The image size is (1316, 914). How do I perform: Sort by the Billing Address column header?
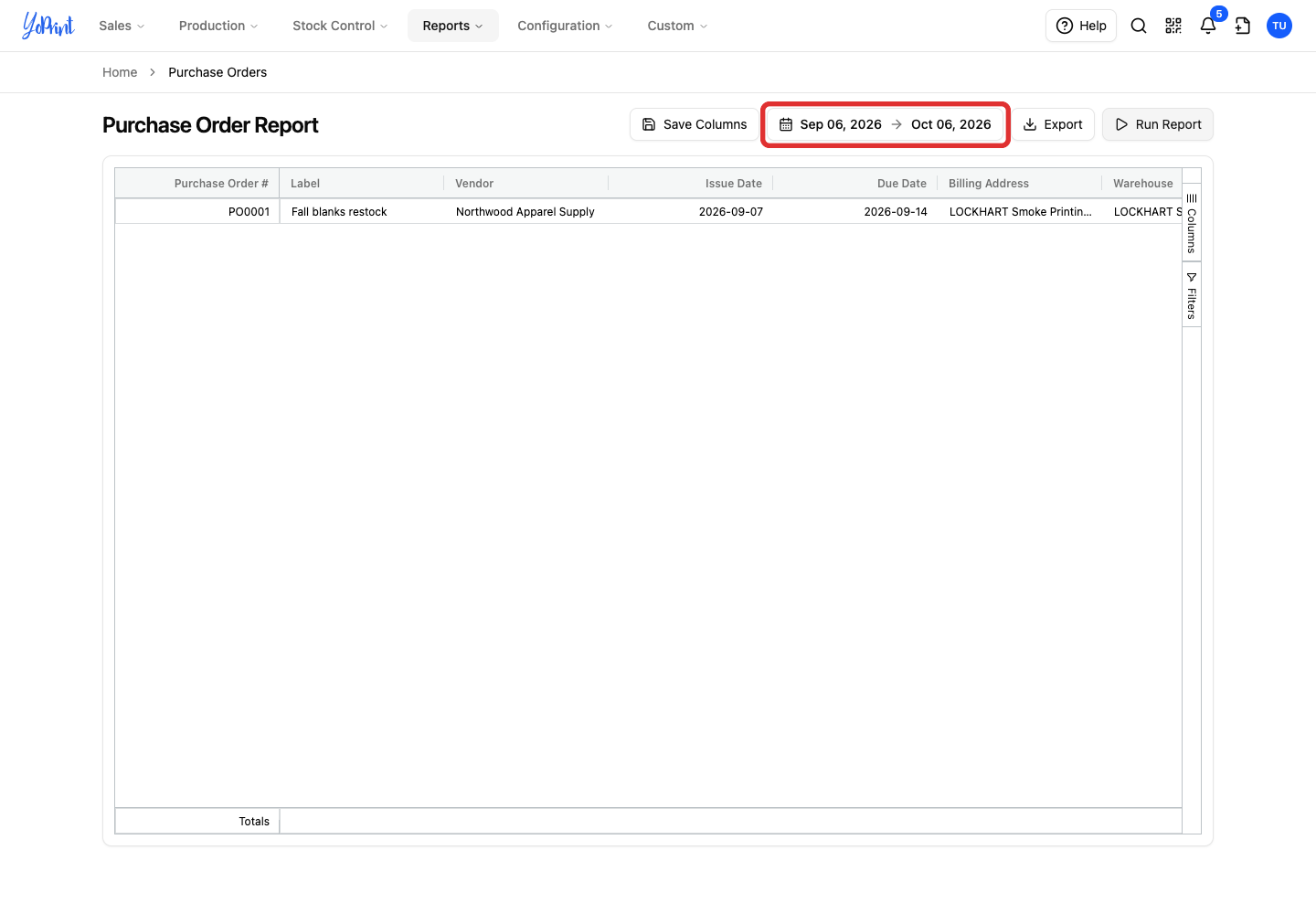[x=1020, y=184]
